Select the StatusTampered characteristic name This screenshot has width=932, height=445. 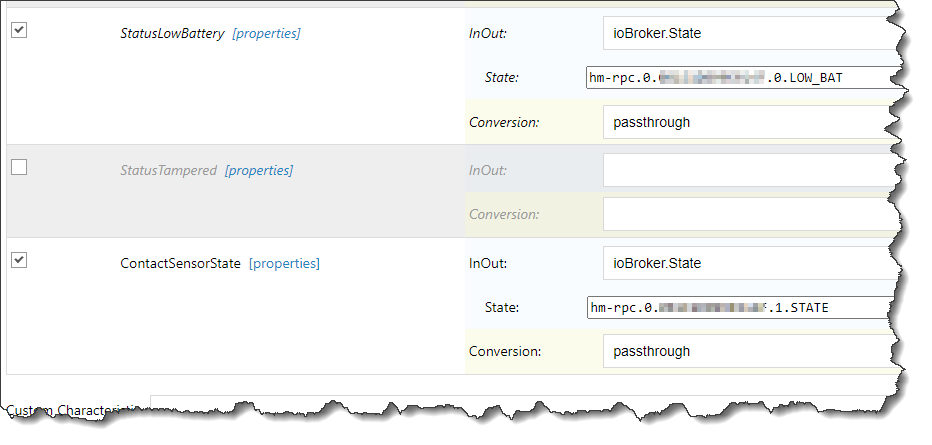point(168,170)
